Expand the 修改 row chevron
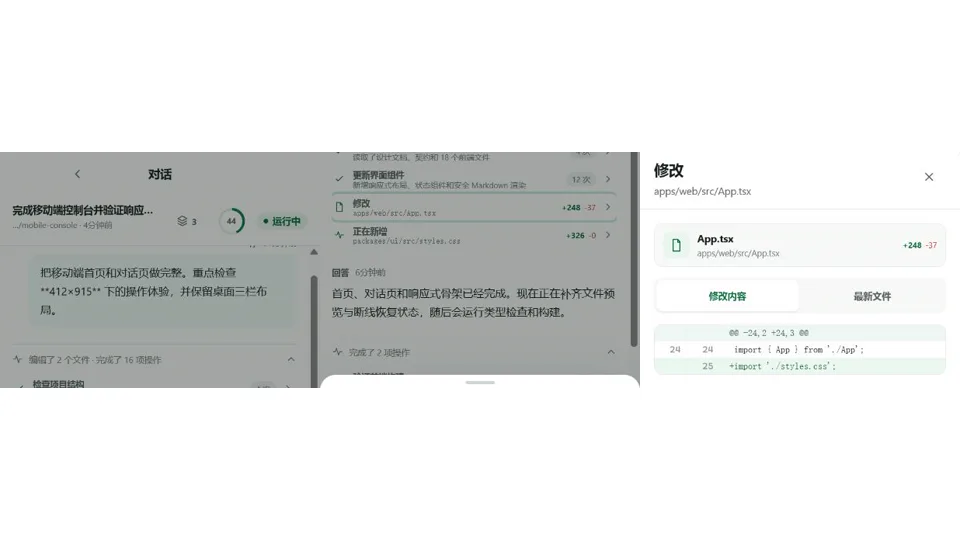 (x=608, y=207)
